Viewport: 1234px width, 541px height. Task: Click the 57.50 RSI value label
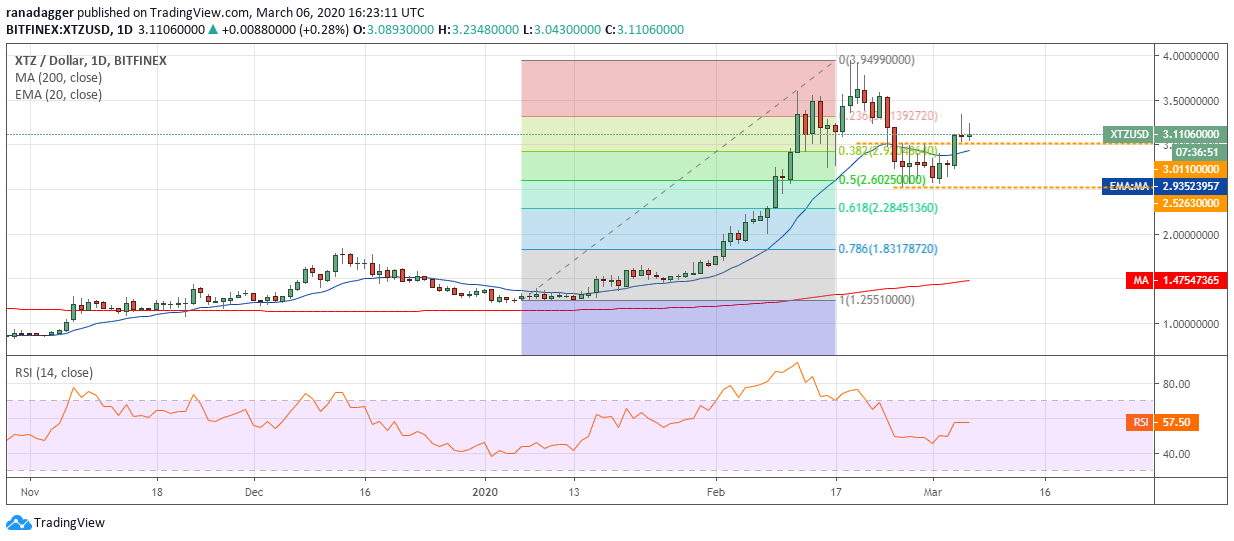[x=1176, y=423]
